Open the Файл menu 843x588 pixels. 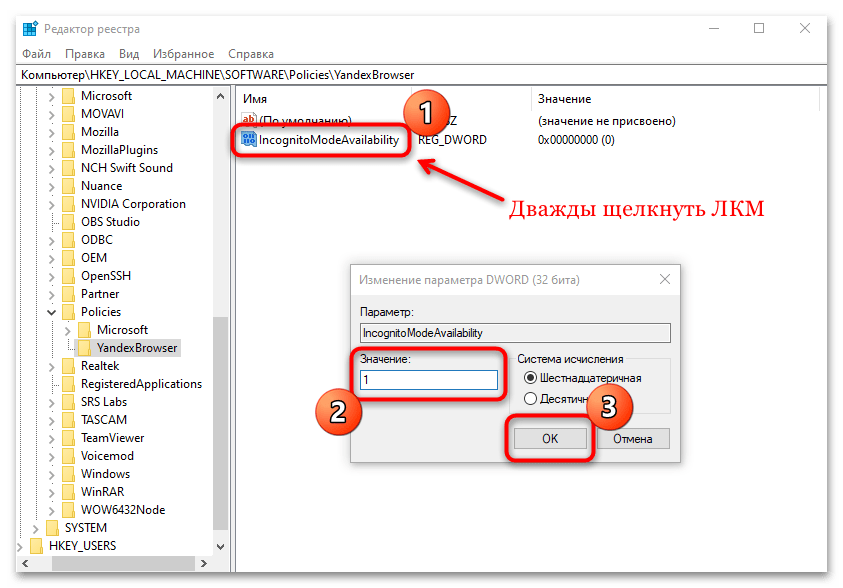tap(37, 54)
